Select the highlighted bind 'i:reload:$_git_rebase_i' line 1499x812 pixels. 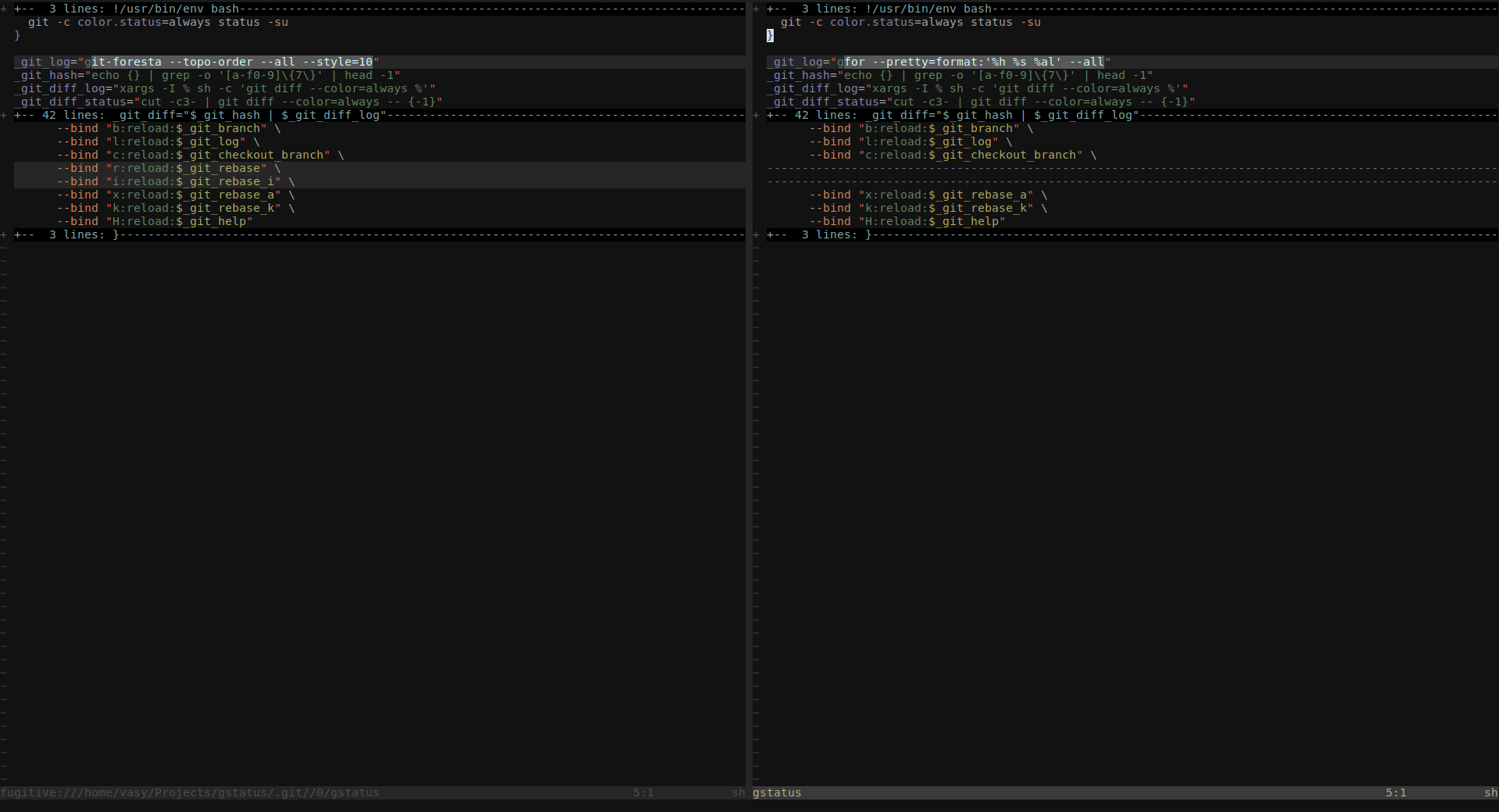[380, 181]
